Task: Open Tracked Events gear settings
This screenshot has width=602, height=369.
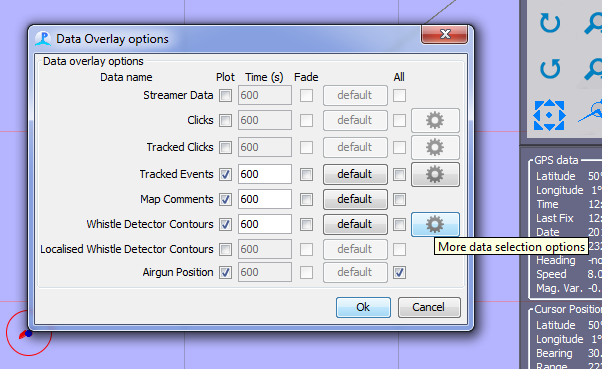Action: pos(435,174)
